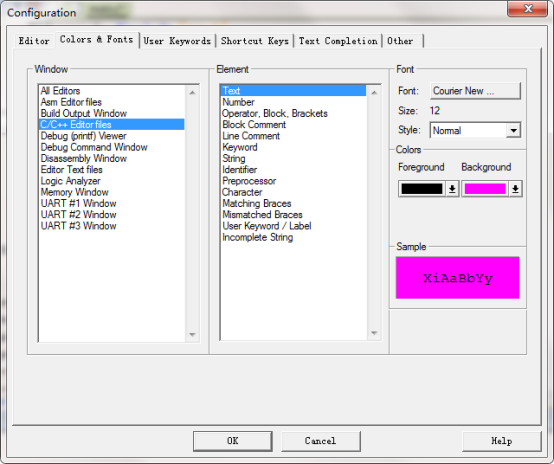Image resolution: width=554 pixels, height=464 pixels.
Task: Pick Identifier element
Action: (x=294, y=170)
